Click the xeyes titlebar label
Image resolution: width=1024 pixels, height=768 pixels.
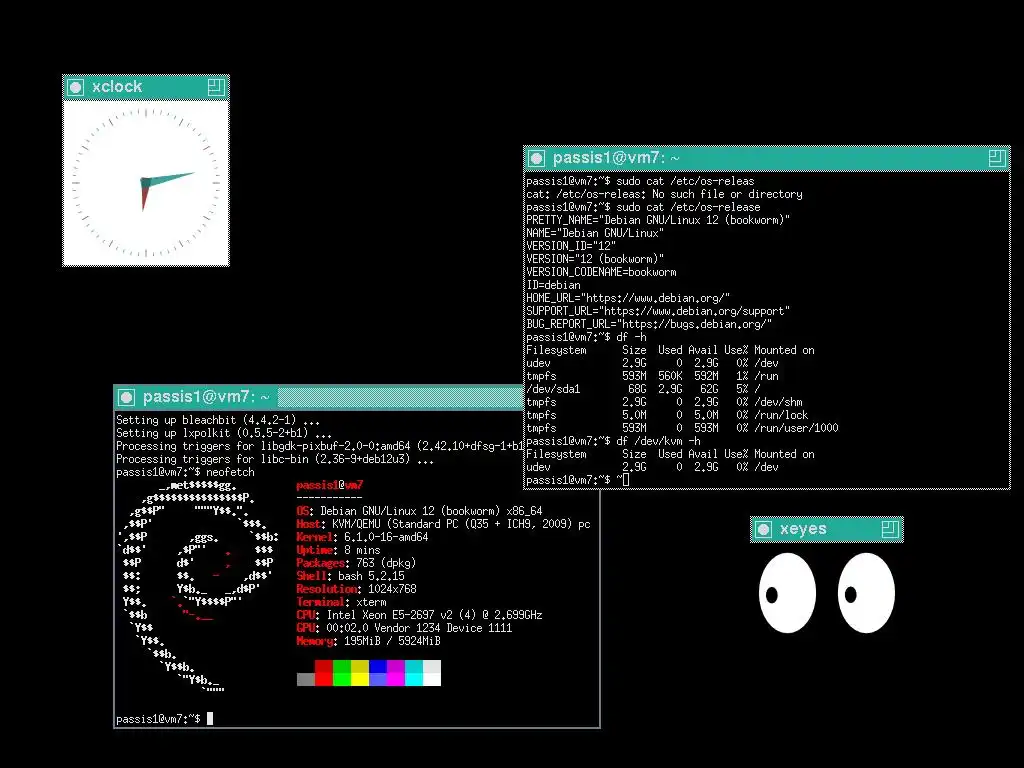tap(803, 528)
